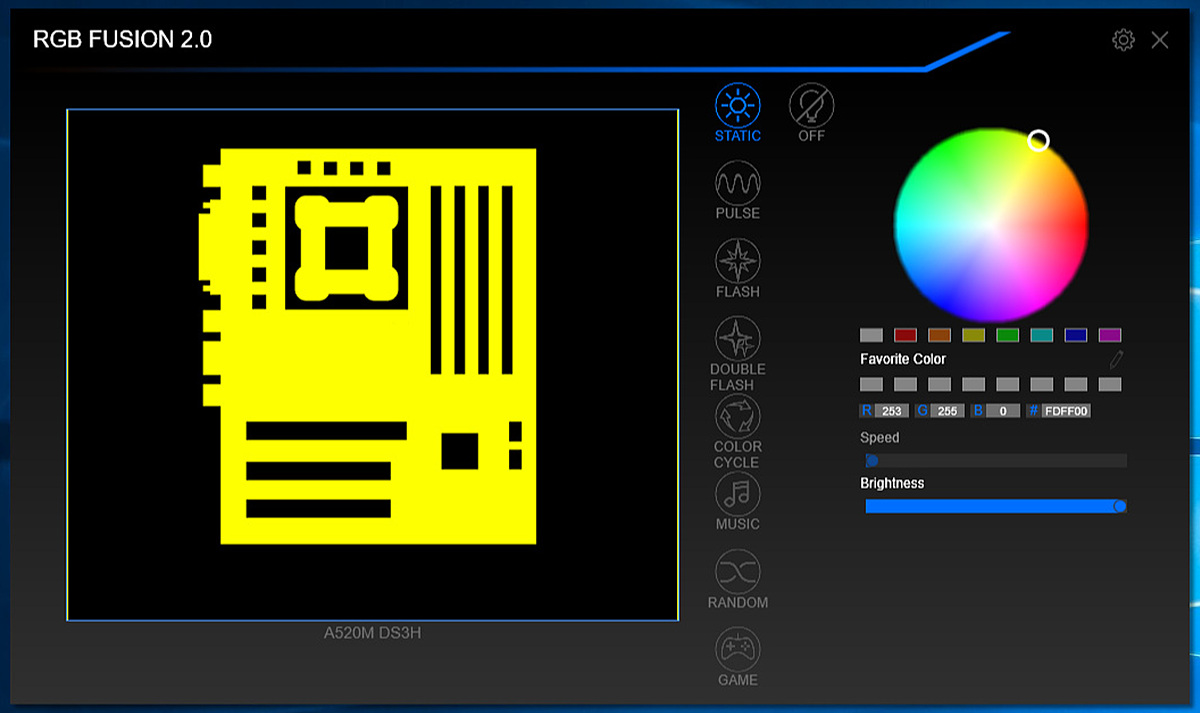Close the RGB Fusion window
Viewport: 1200px width, 713px height.
click(x=1160, y=40)
